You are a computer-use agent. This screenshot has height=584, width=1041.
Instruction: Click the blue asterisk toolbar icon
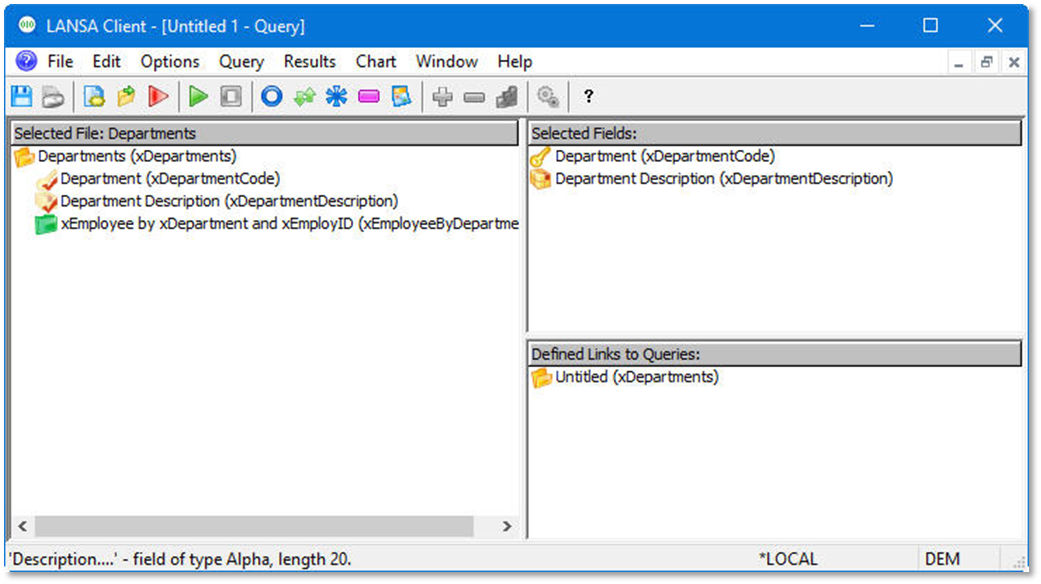click(x=336, y=97)
